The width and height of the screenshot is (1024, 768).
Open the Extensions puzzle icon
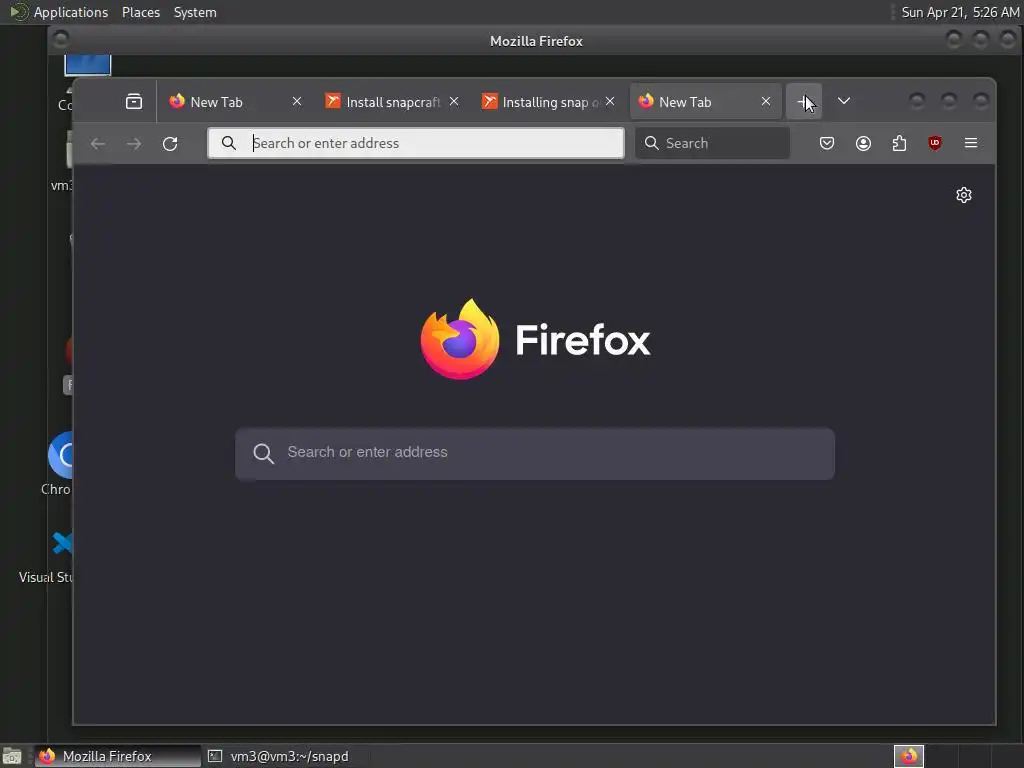(899, 143)
